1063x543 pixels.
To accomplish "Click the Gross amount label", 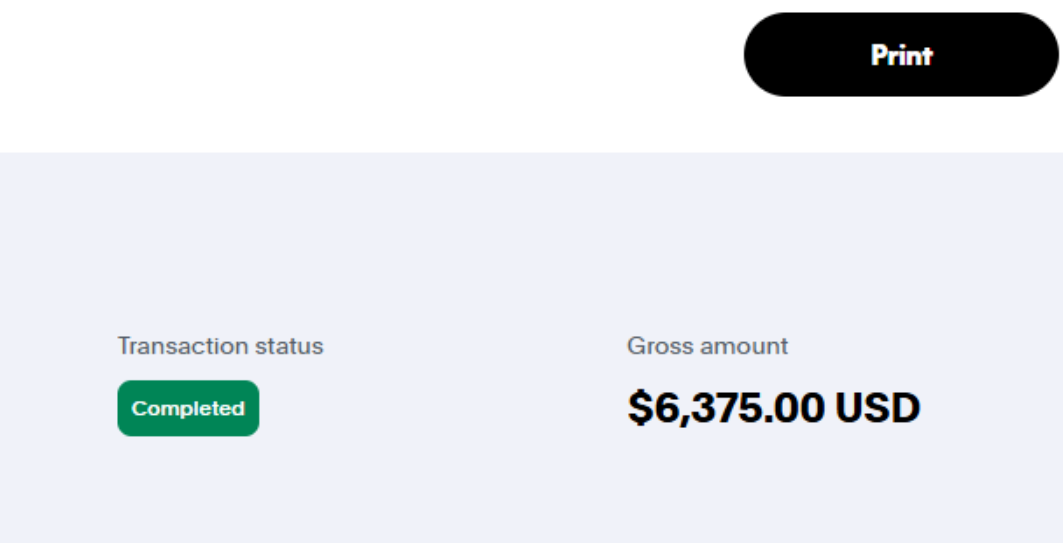I will pos(707,346).
